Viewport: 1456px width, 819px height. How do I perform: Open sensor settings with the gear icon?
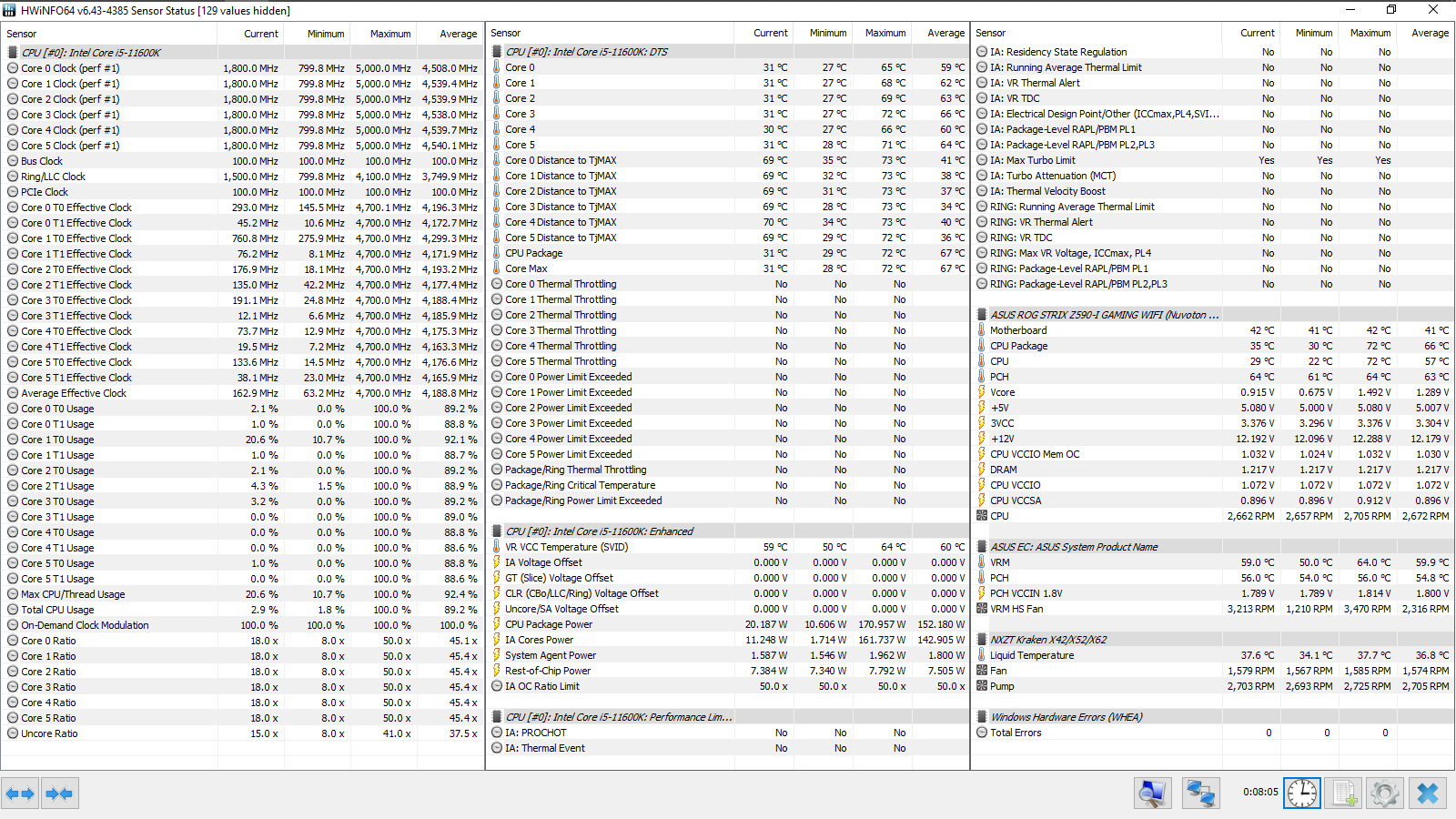click(x=1385, y=794)
